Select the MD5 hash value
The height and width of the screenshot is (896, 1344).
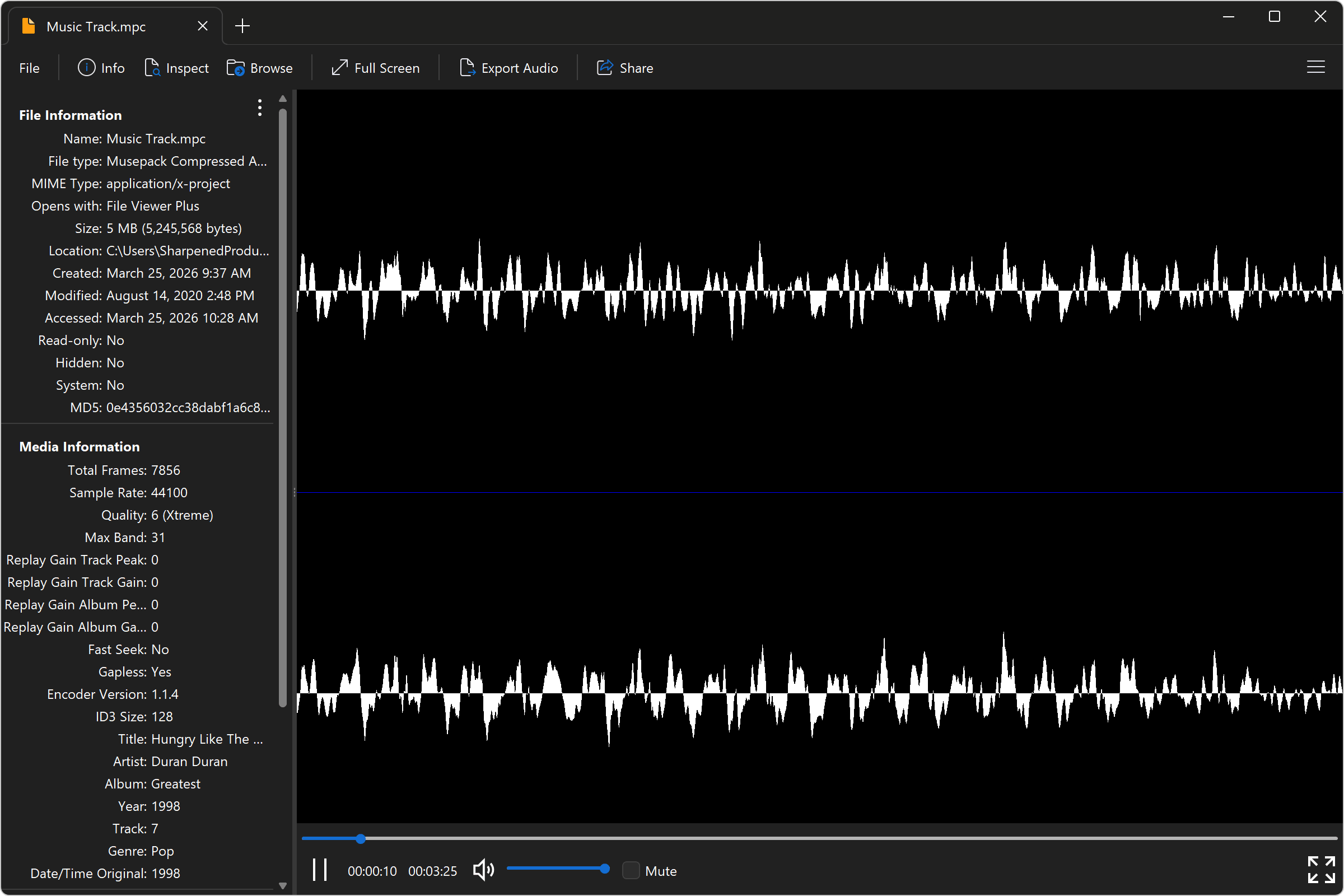point(188,408)
